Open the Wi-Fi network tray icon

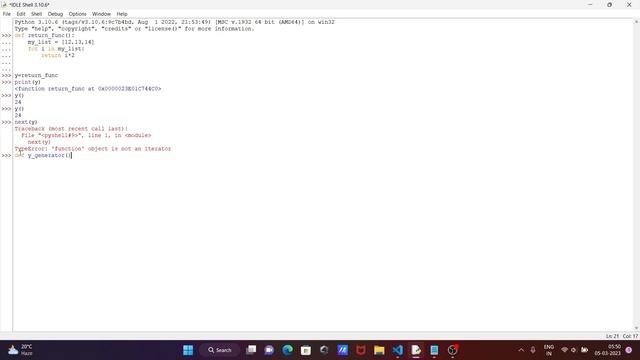coord(564,350)
